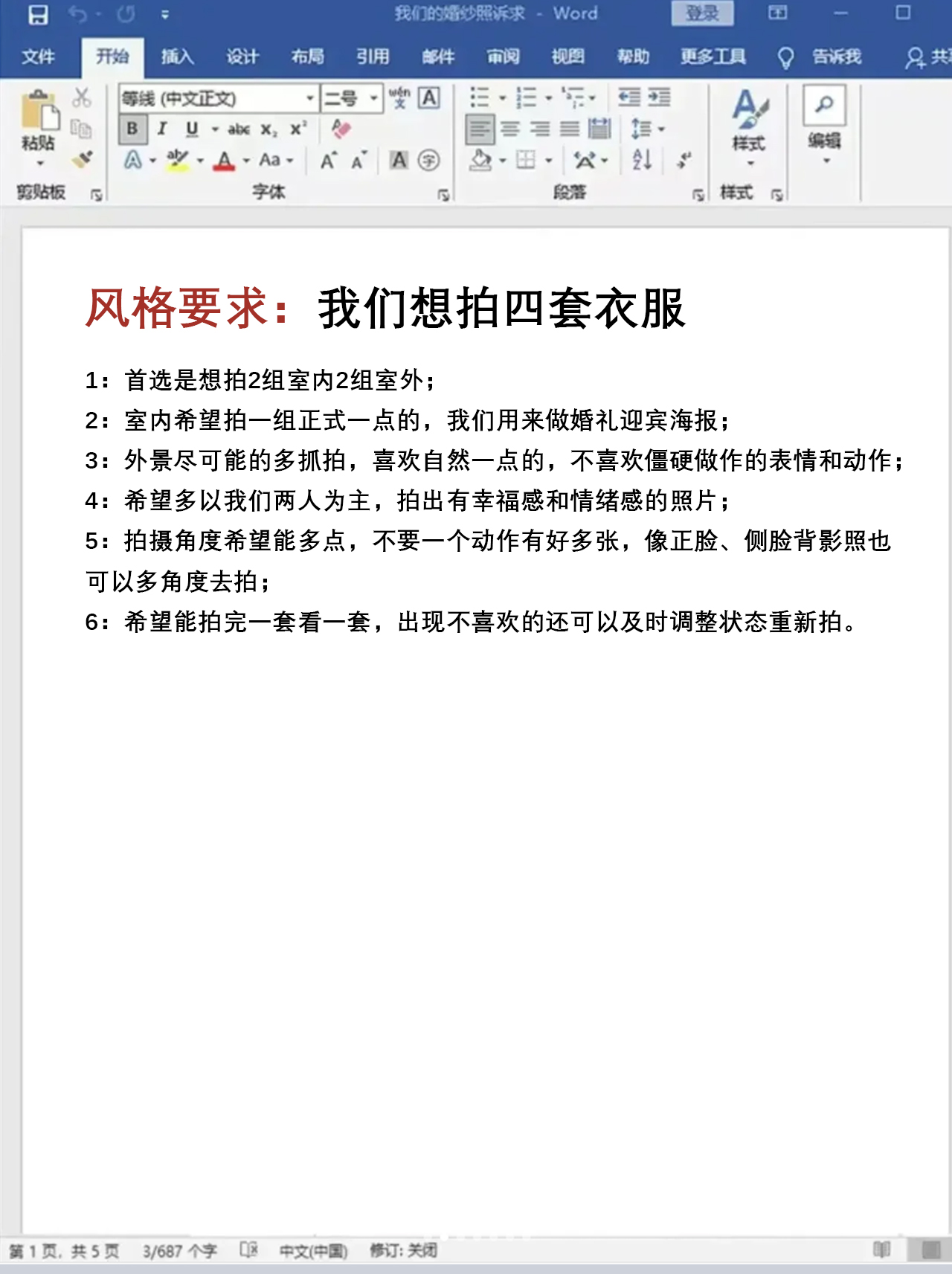Align text right
The width and height of the screenshot is (952, 1274).
(x=540, y=129)
